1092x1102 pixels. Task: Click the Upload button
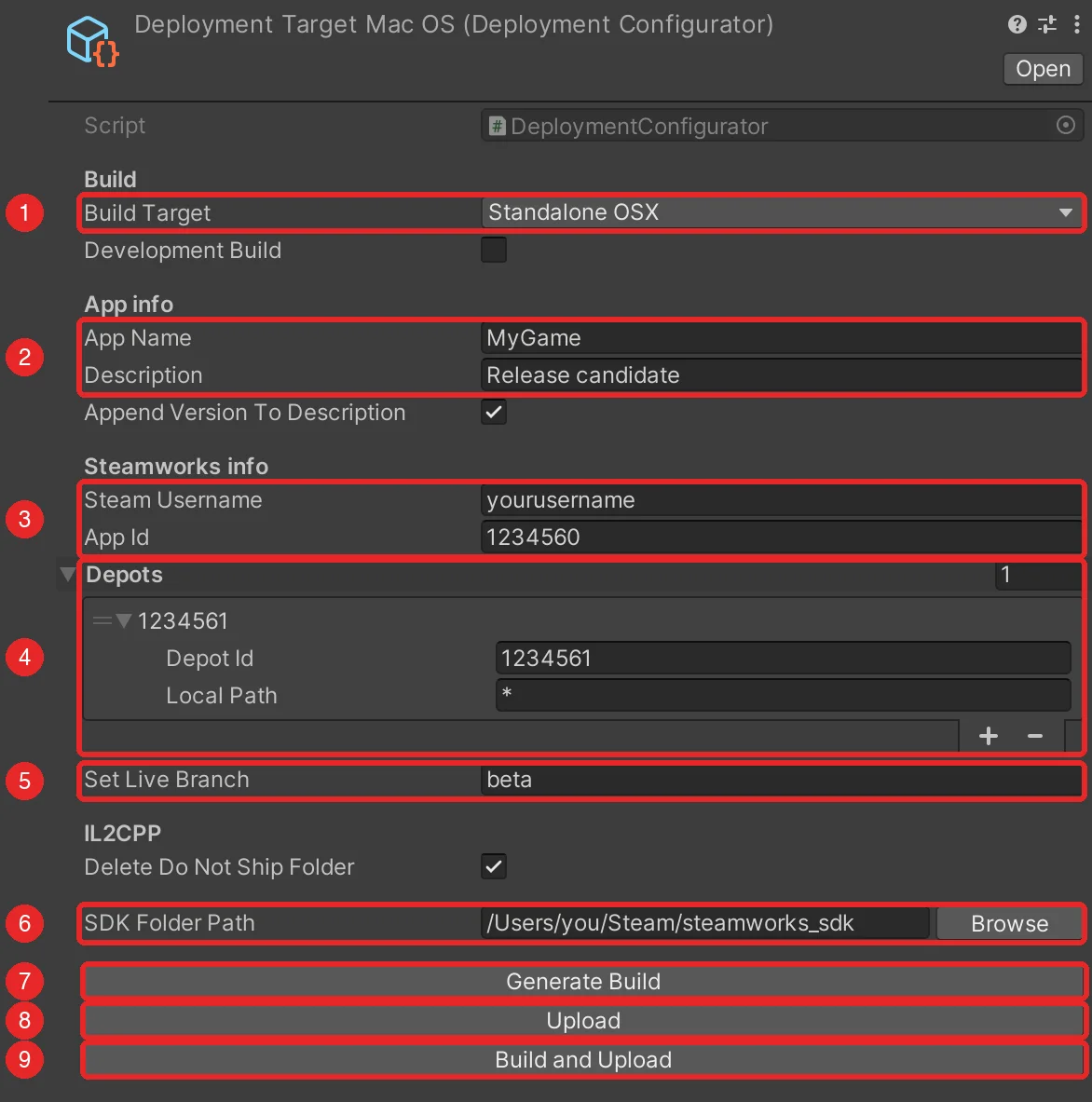pyautogui.click(x=583, y=1020)
